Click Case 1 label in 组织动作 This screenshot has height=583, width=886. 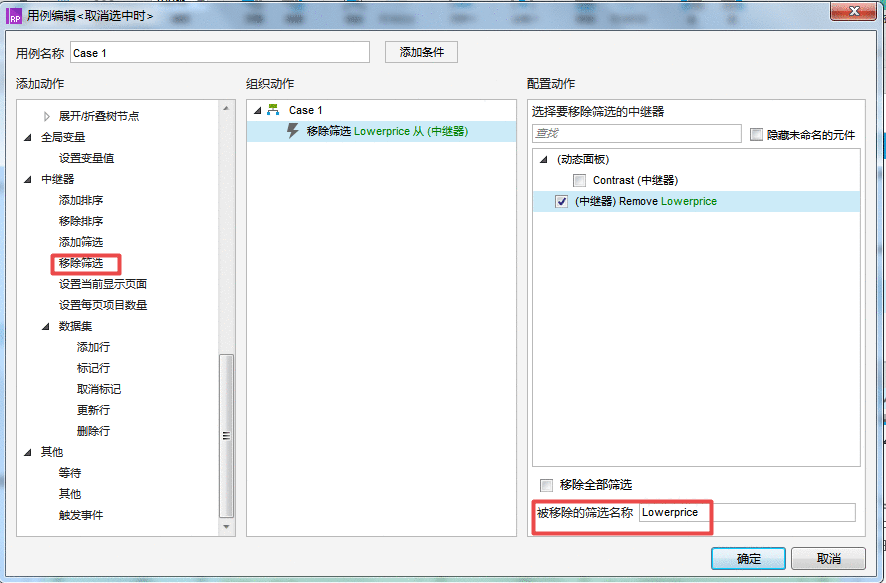pyautogui.click(x=305, y=110)
